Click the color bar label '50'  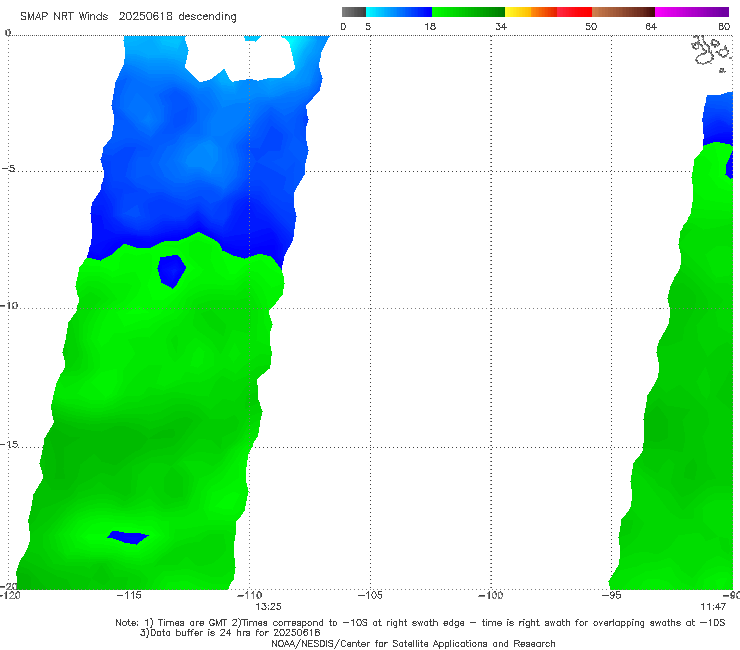coord(591,27)
